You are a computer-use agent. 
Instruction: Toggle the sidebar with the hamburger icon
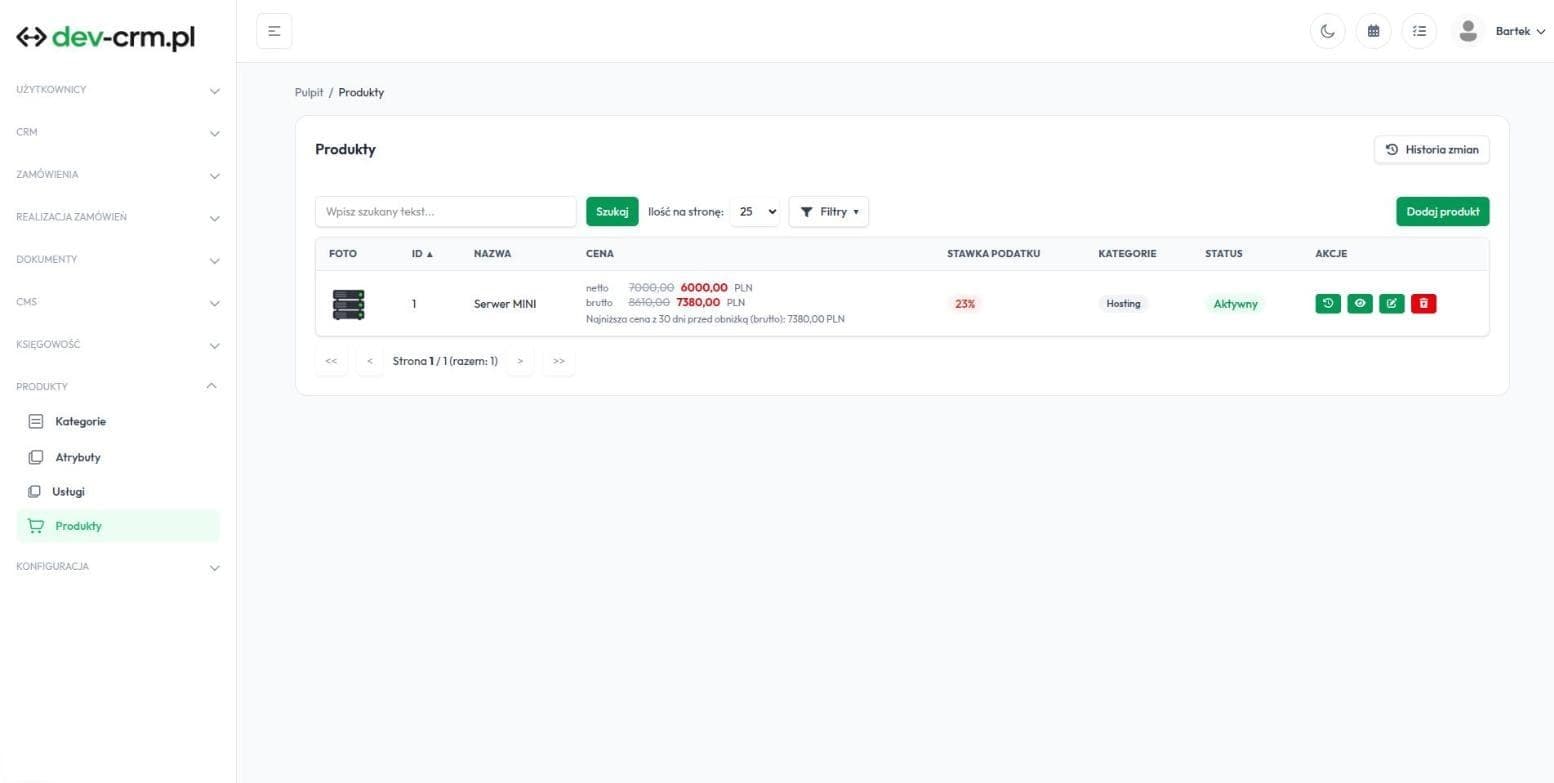click(274, 31)
